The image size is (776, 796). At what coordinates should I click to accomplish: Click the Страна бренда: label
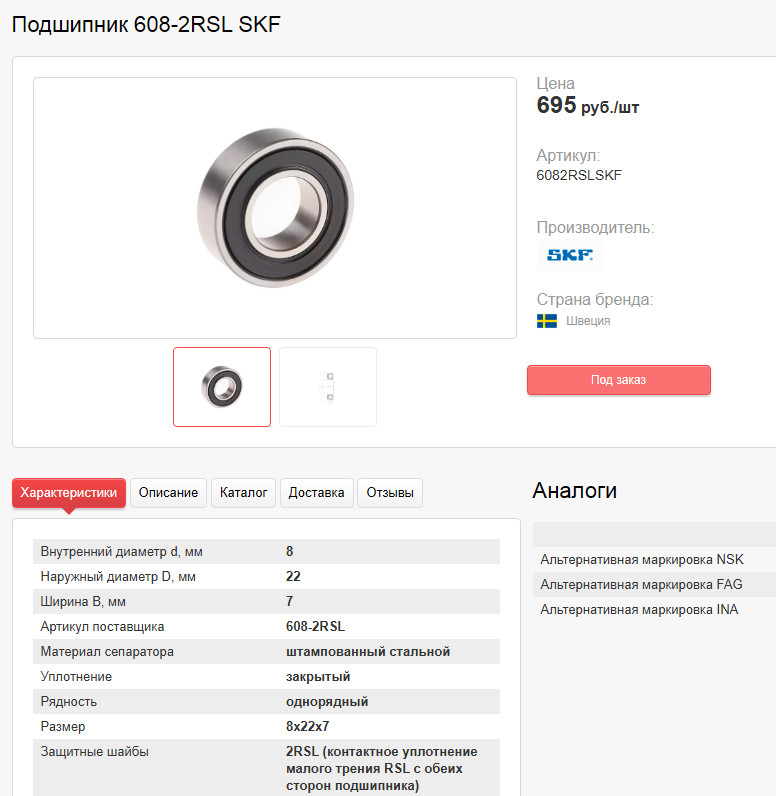(595, 300)
